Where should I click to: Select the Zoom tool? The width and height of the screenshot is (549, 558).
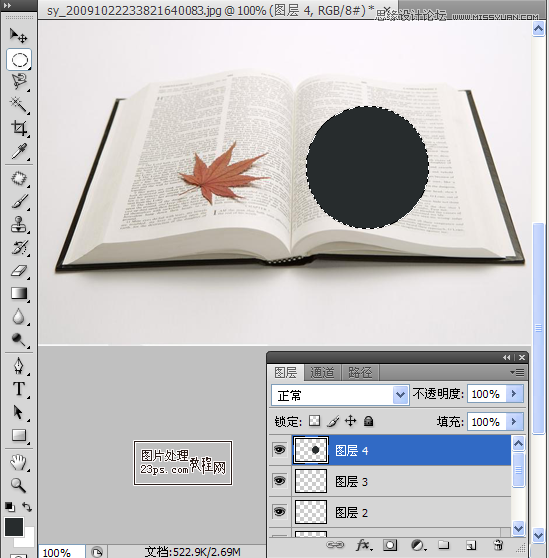point(19,485)
